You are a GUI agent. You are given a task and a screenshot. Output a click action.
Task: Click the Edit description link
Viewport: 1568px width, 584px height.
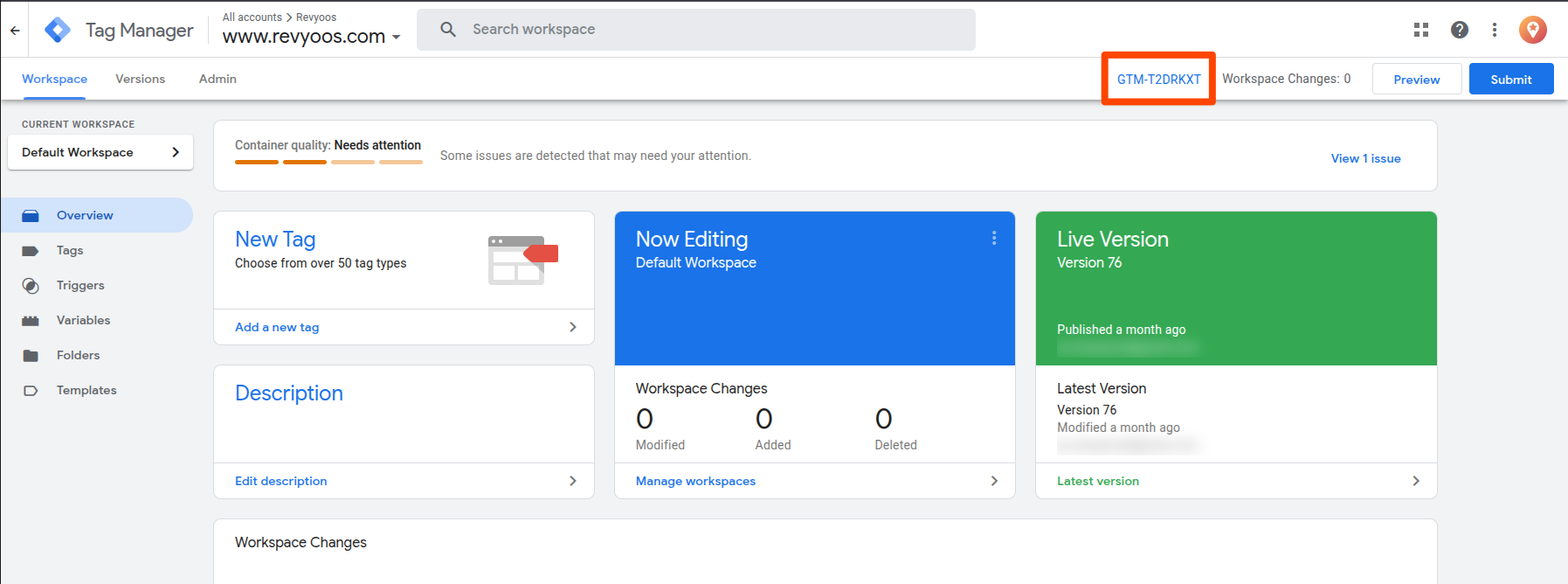point(280,481)
